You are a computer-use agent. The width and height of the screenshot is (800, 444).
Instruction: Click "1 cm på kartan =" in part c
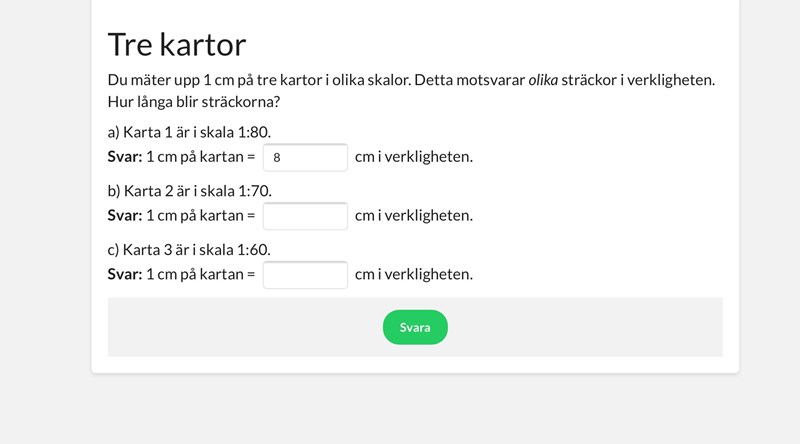[201, 274]
